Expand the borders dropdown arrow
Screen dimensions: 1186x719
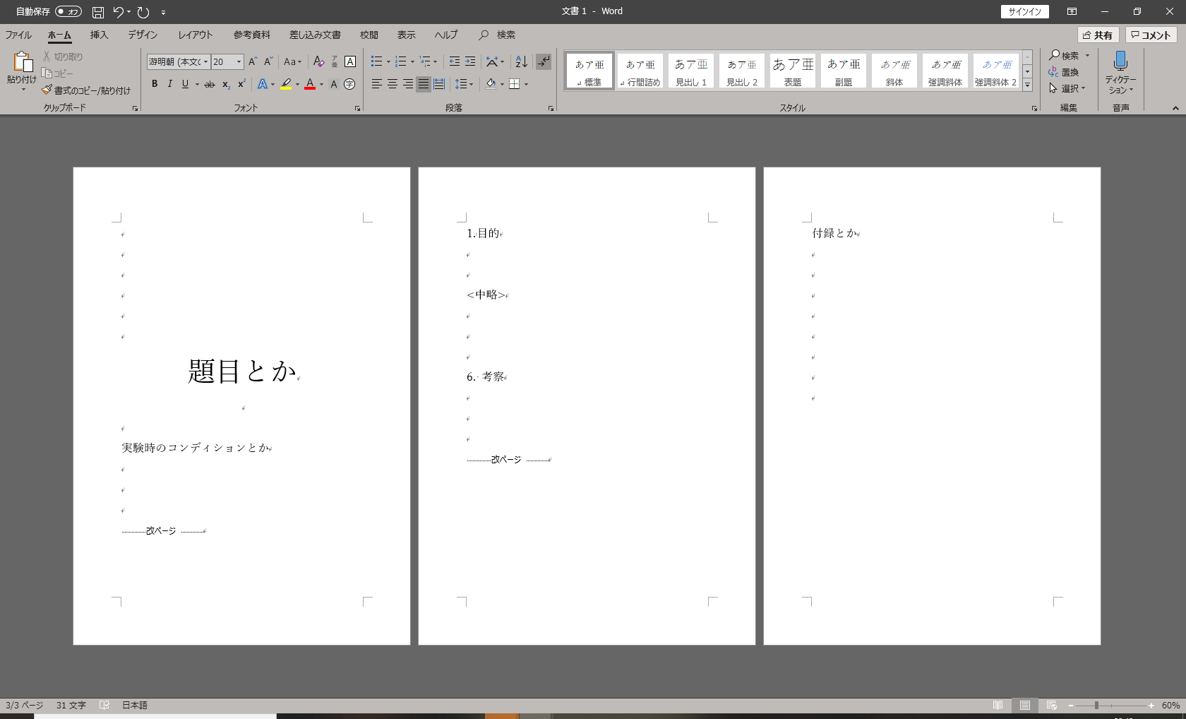(x=526, y=84)
